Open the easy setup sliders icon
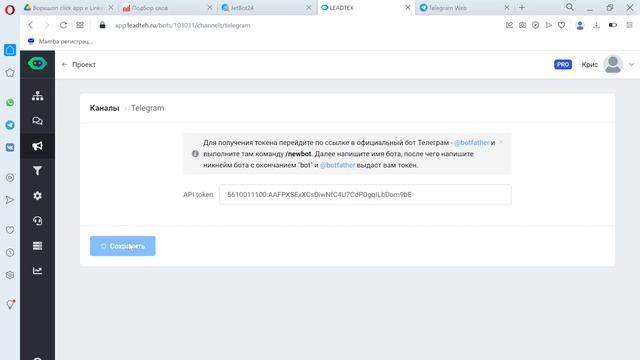The width and height of the screenshot is (640, 360). click(x=629, y=25)
